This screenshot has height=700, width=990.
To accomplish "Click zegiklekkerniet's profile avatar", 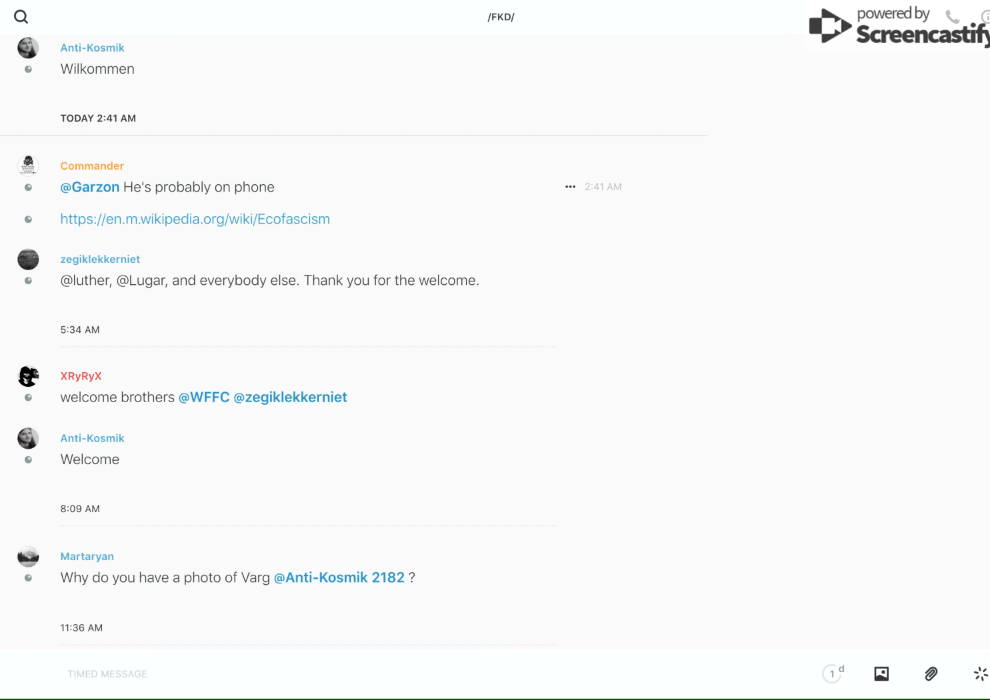I will point(28,260).
